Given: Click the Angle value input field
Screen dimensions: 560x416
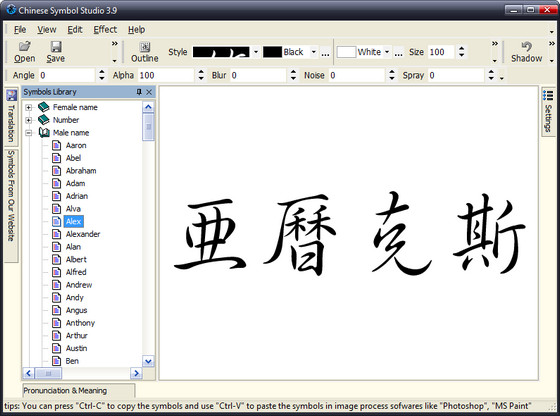Looking at the screenshot, I should (67, 75).
